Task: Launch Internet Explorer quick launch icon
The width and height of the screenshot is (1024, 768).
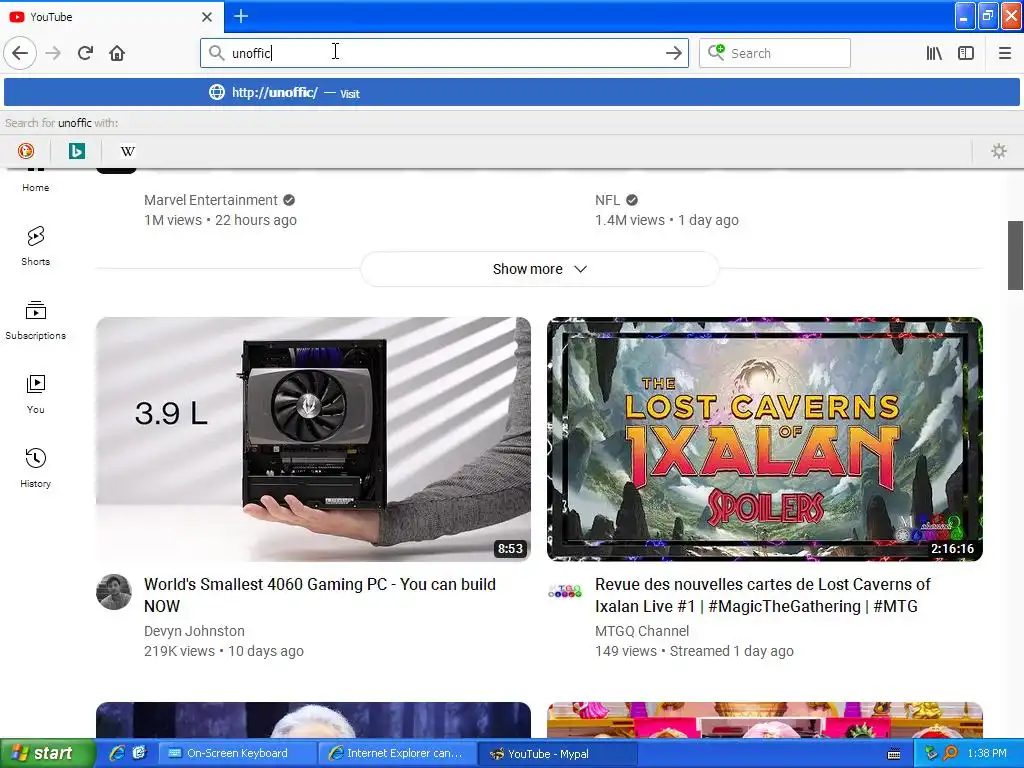Action: 117,753
